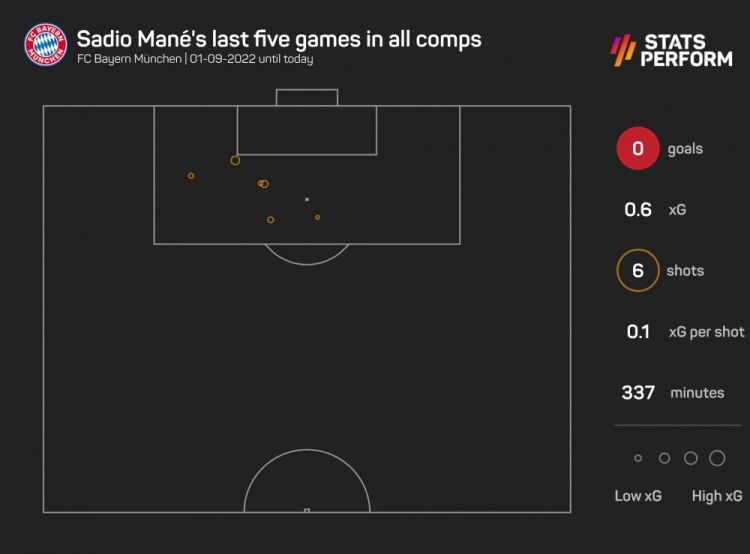Click the smallest low-xG legend circle
This screenshot has height=554, width=750.
tap(638, 458)
